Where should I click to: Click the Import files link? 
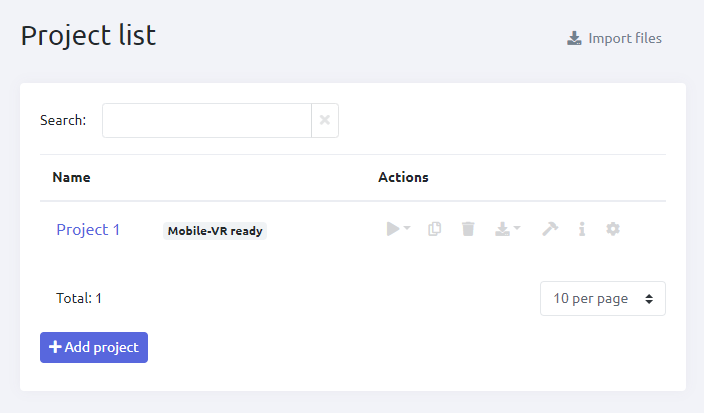tap(614, 39)
